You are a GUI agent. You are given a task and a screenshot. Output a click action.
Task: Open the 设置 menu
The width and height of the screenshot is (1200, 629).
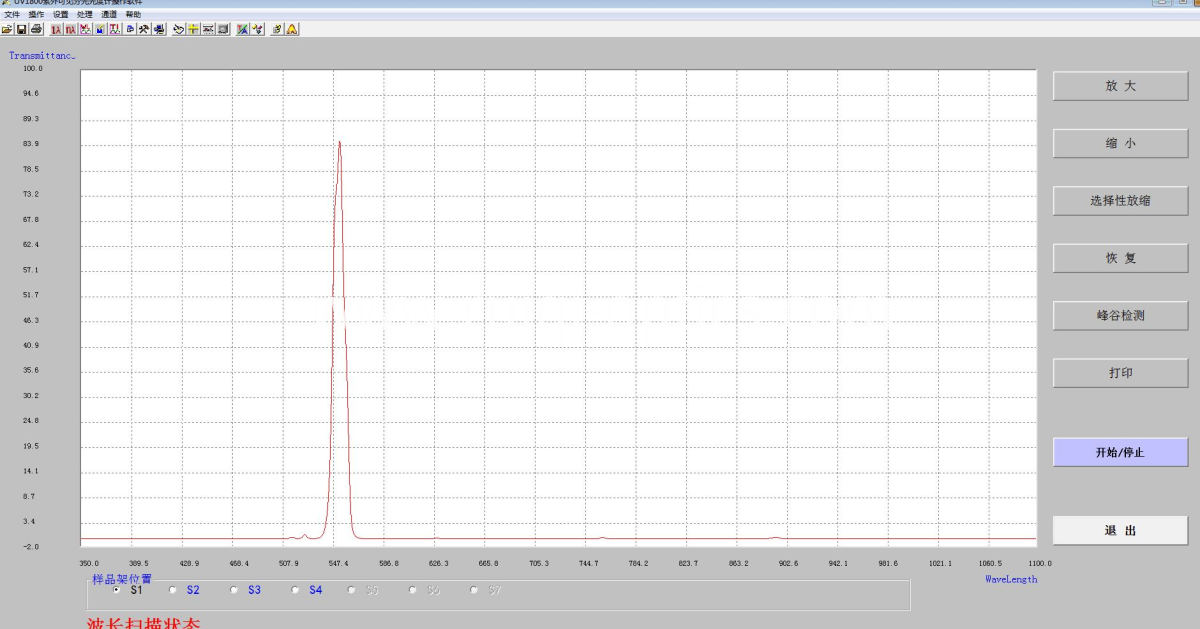point(61,15)
